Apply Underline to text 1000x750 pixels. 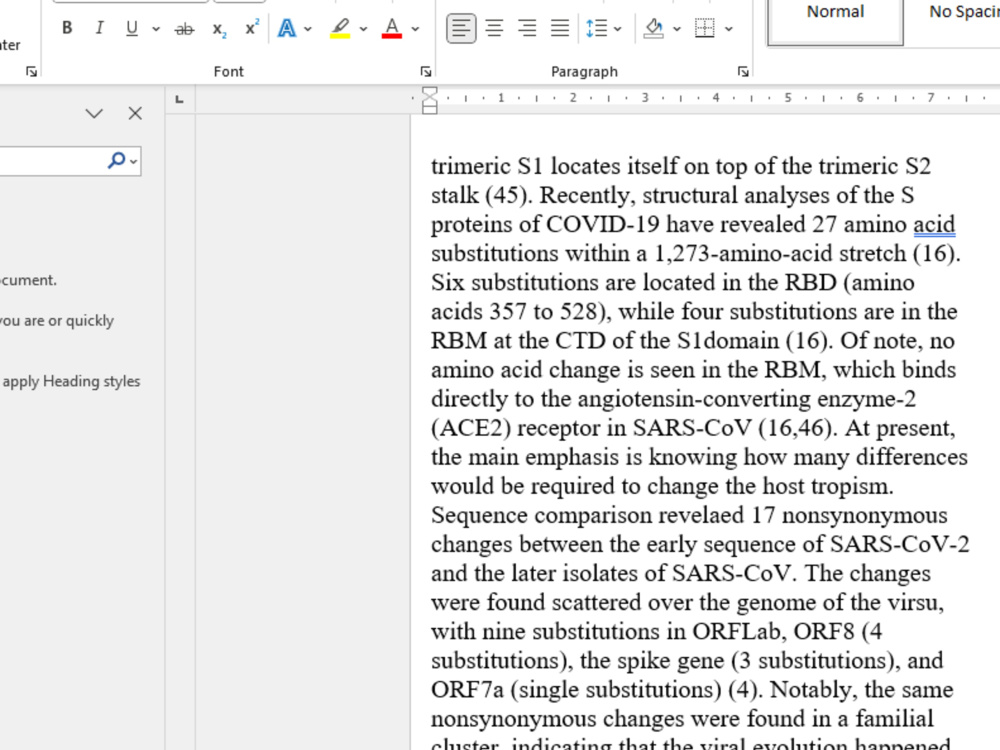click(x=131, y=28)
